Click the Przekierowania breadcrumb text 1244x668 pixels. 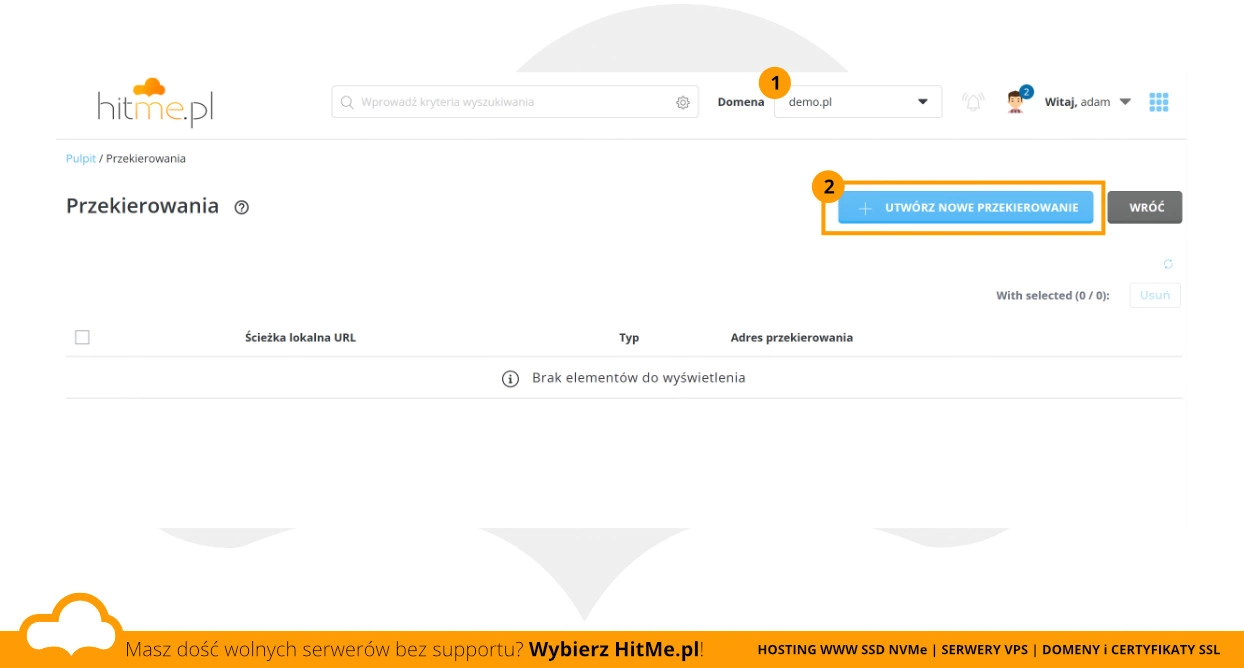click(x=146, y=158)
